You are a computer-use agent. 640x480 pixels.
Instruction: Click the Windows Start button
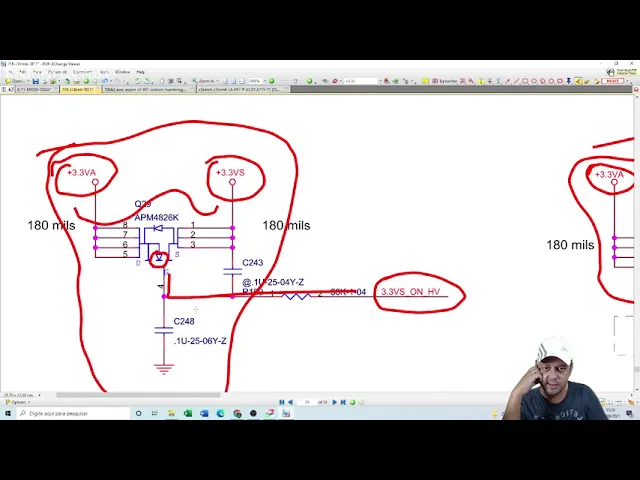(8, 413)
